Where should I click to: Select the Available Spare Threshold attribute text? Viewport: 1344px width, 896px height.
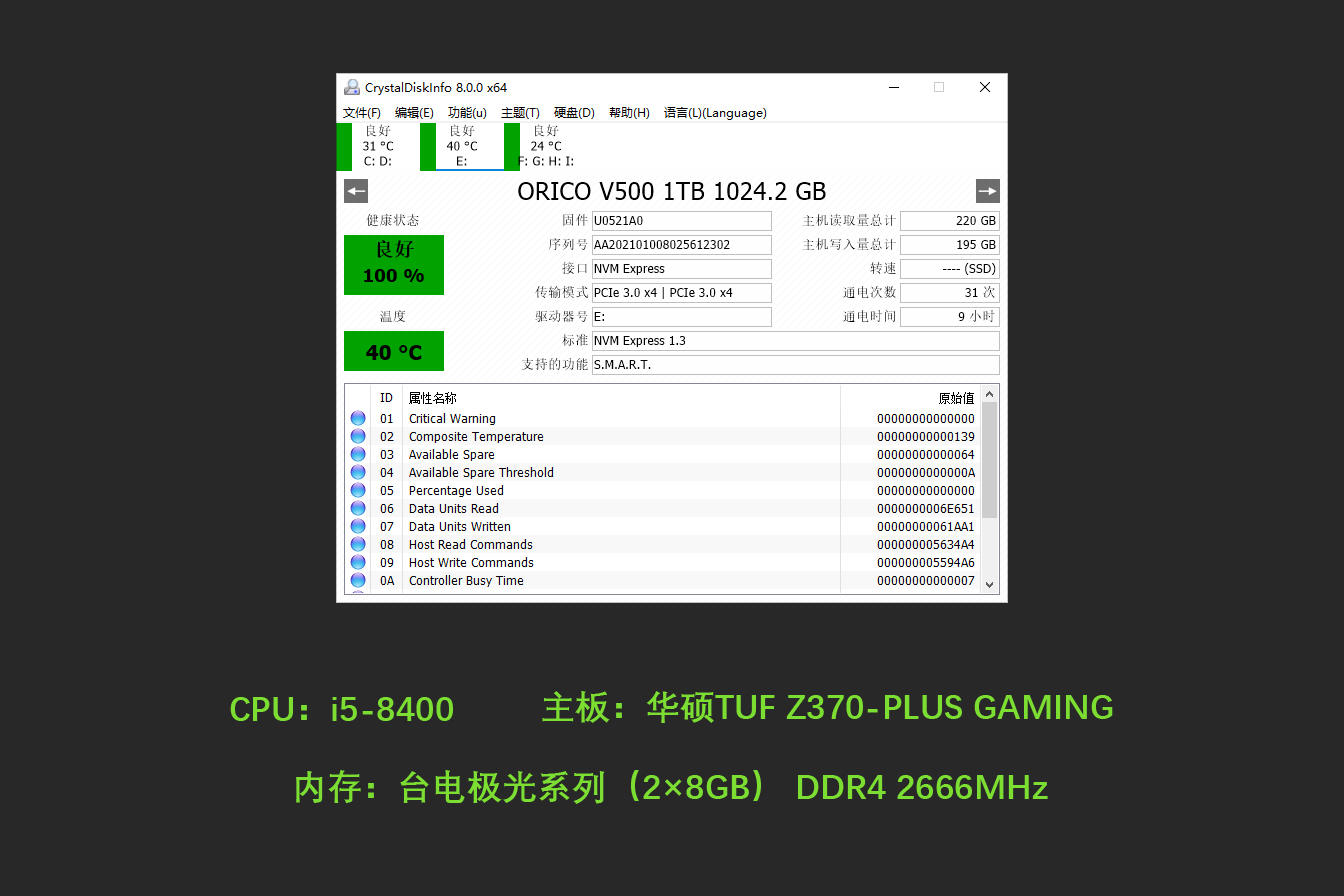click(x=481, y=473)
